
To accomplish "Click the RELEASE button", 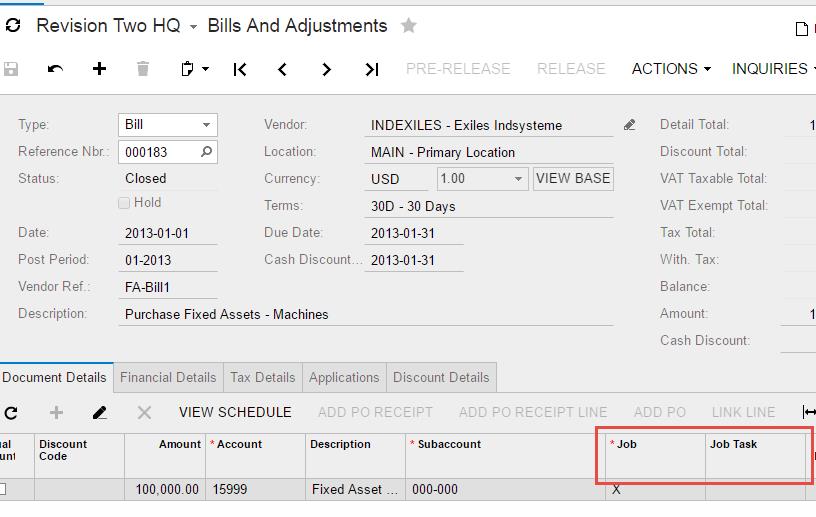I will click(x=571, y=69).
